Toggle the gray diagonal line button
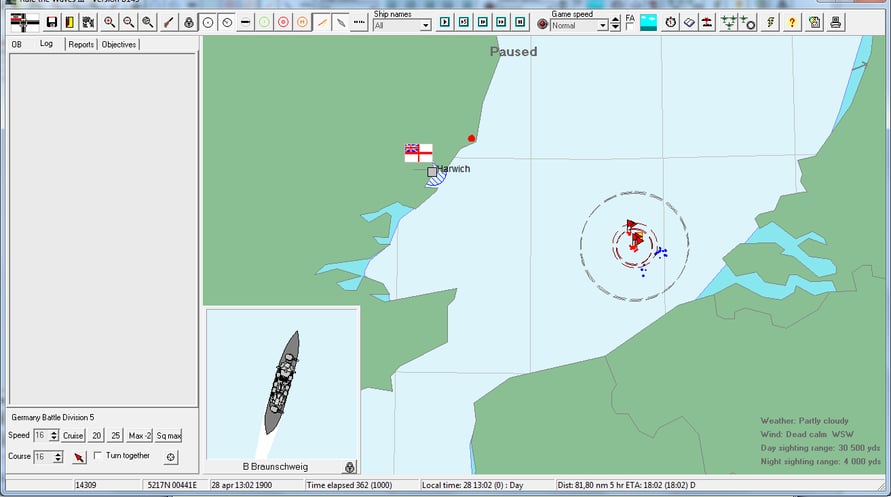 [x=340, y=23]
